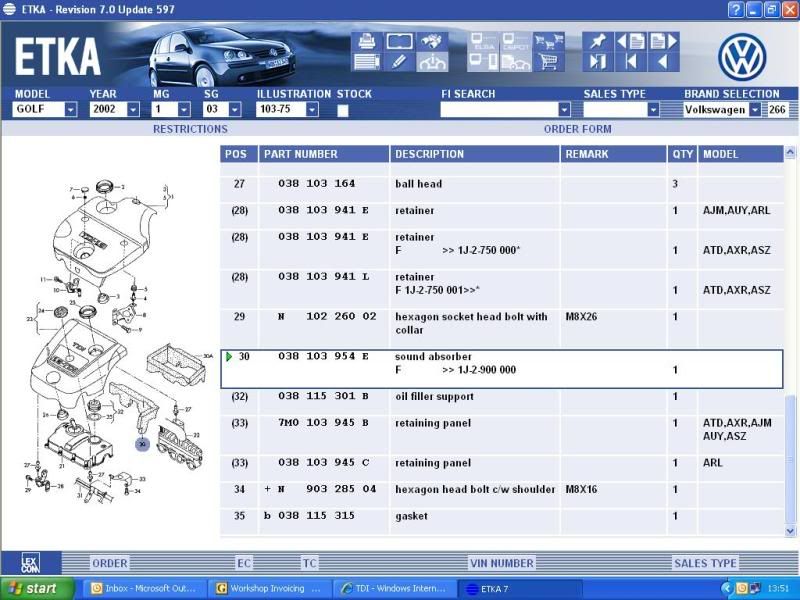Click the computer-to-tower transfer icon
Image resolution: width=800 pixels, height=600 pixels.
coord(483,62)
